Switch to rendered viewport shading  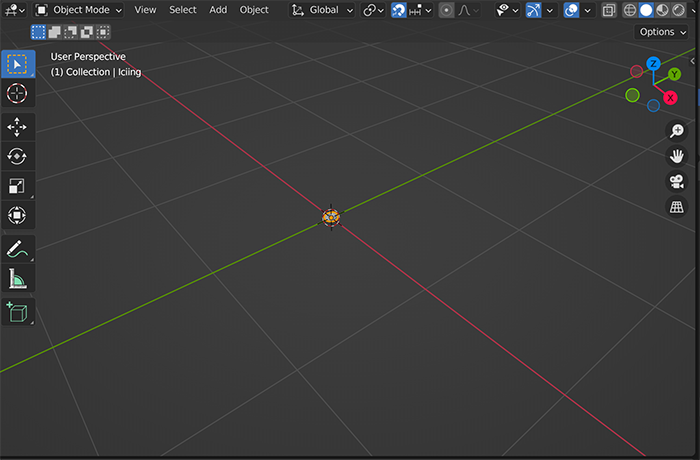coord(679,10)
